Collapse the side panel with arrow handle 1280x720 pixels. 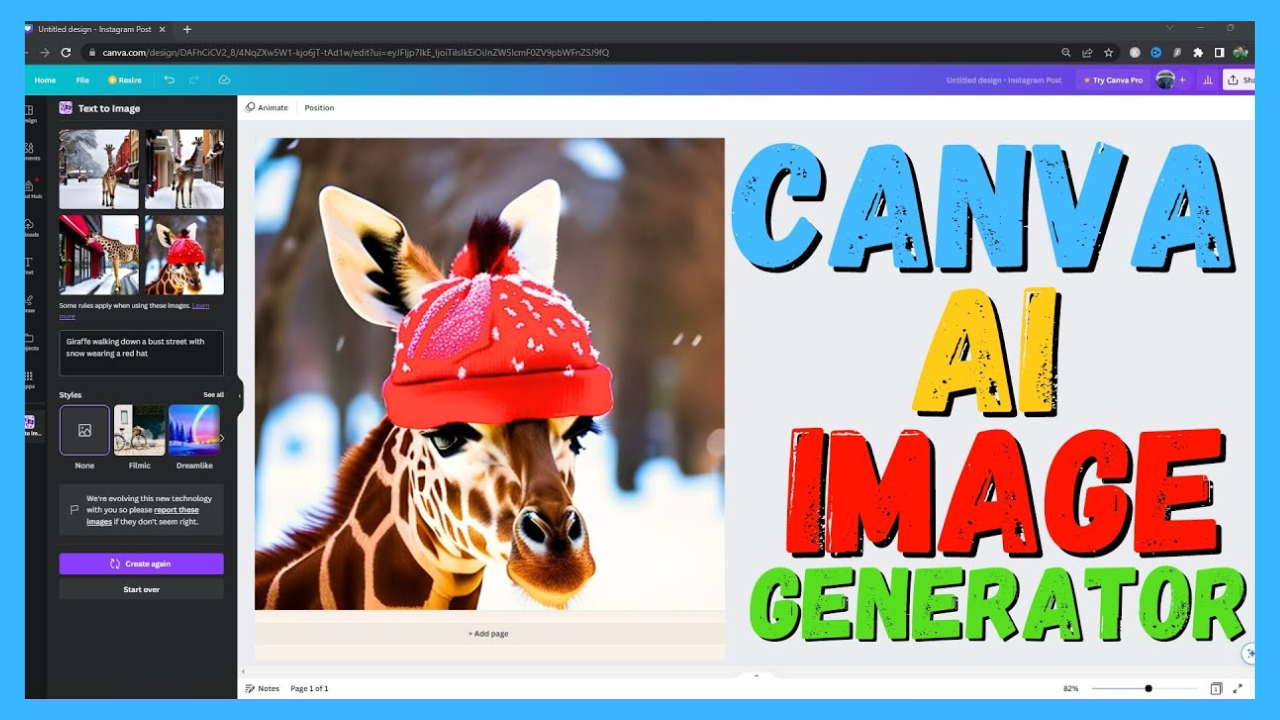pyautogui.click(x=240, y=396)
